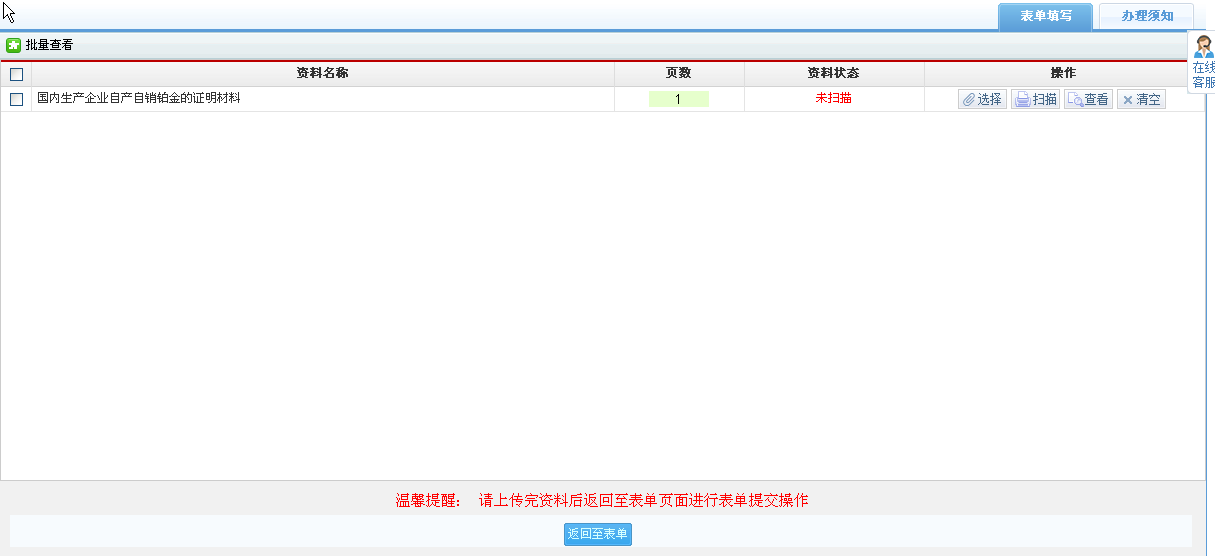Select the 国内生产企业自产自销铂金的证明材料 row name
The image size is (1215, 556).
pos(139,98)
